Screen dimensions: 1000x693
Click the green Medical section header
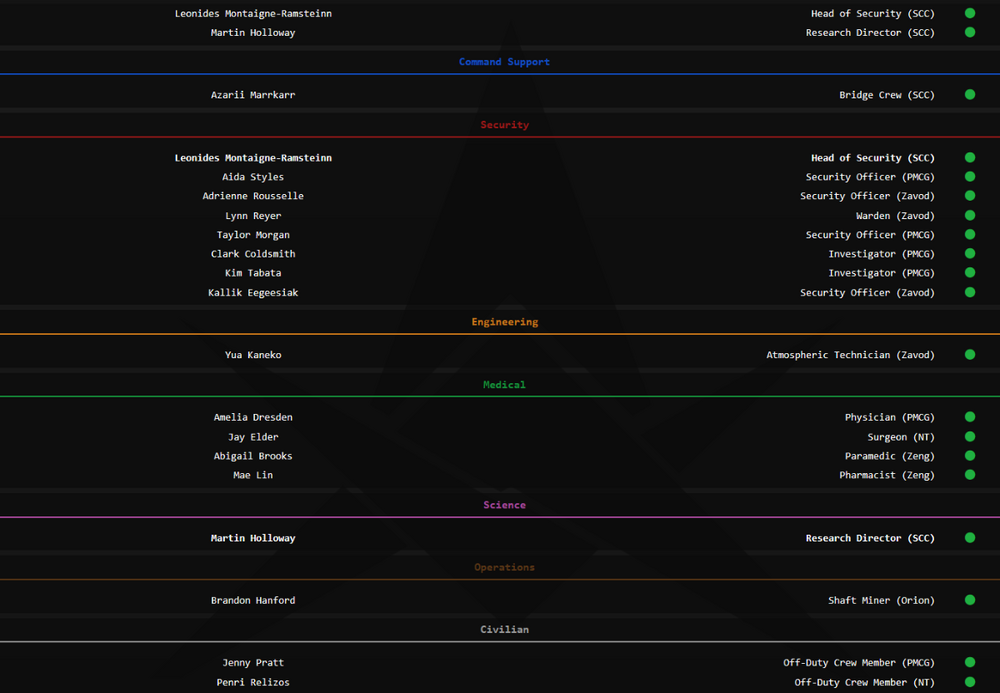[504, 385]
